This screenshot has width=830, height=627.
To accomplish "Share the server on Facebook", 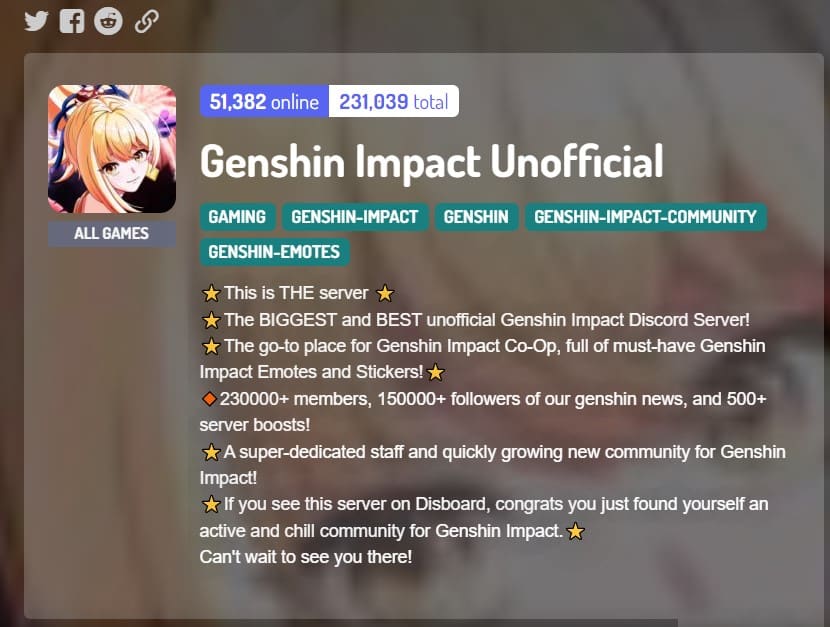I will [72, 22].
